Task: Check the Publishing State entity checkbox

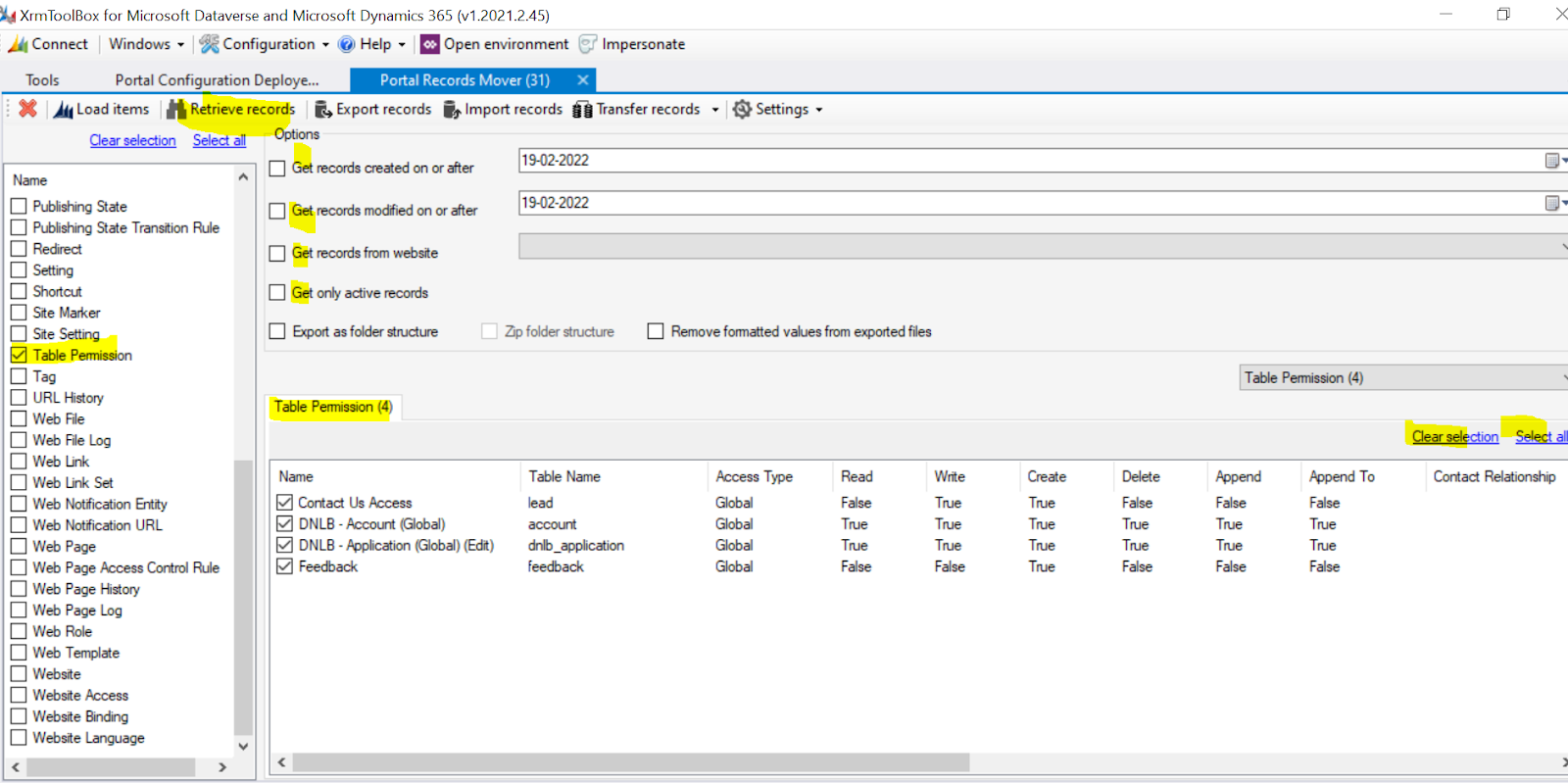Action: tap(19, 206)
